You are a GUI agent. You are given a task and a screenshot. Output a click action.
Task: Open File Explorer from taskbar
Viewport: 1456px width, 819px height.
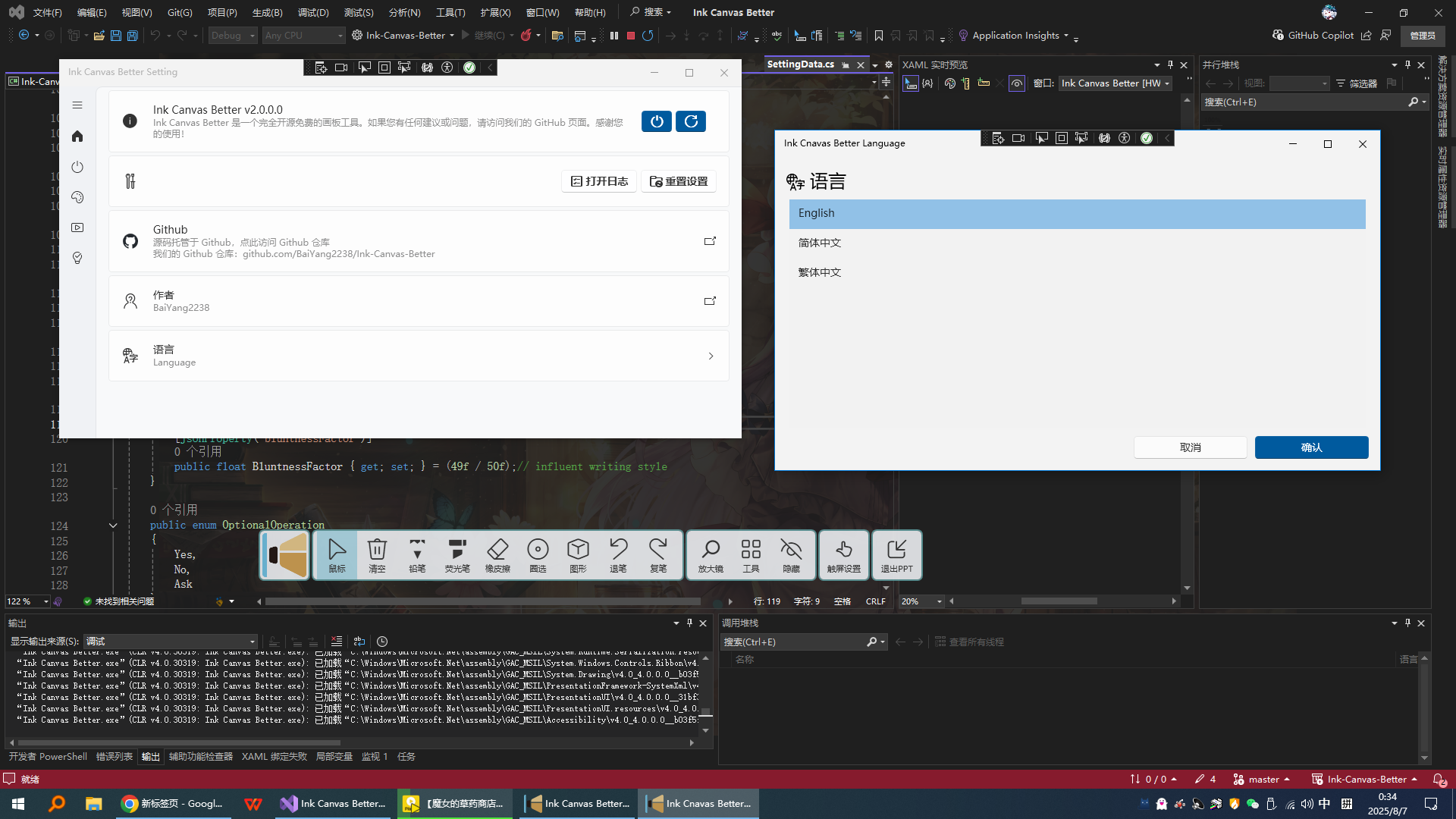[x=93, y=804]
